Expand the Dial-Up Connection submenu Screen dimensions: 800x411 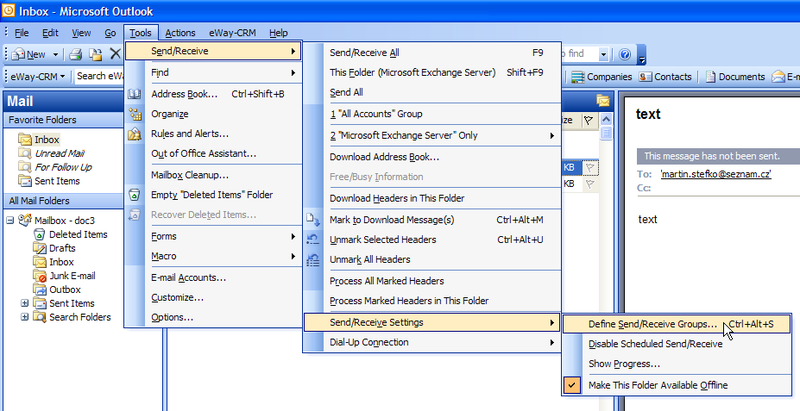pyautogui.click(x=552, y=343)
